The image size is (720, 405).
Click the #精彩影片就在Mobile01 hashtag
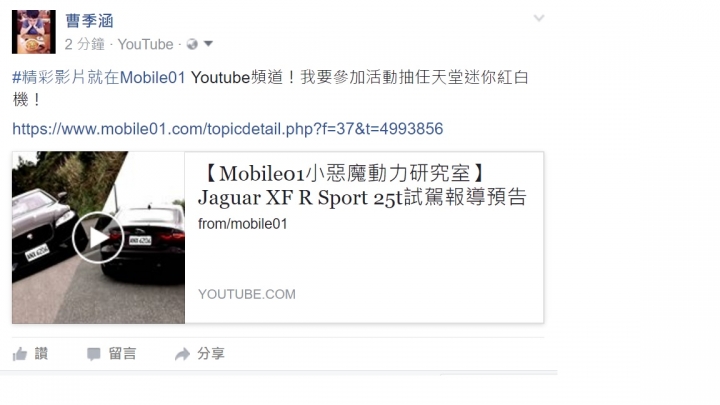pyautogui.click(x=99, y=77)
